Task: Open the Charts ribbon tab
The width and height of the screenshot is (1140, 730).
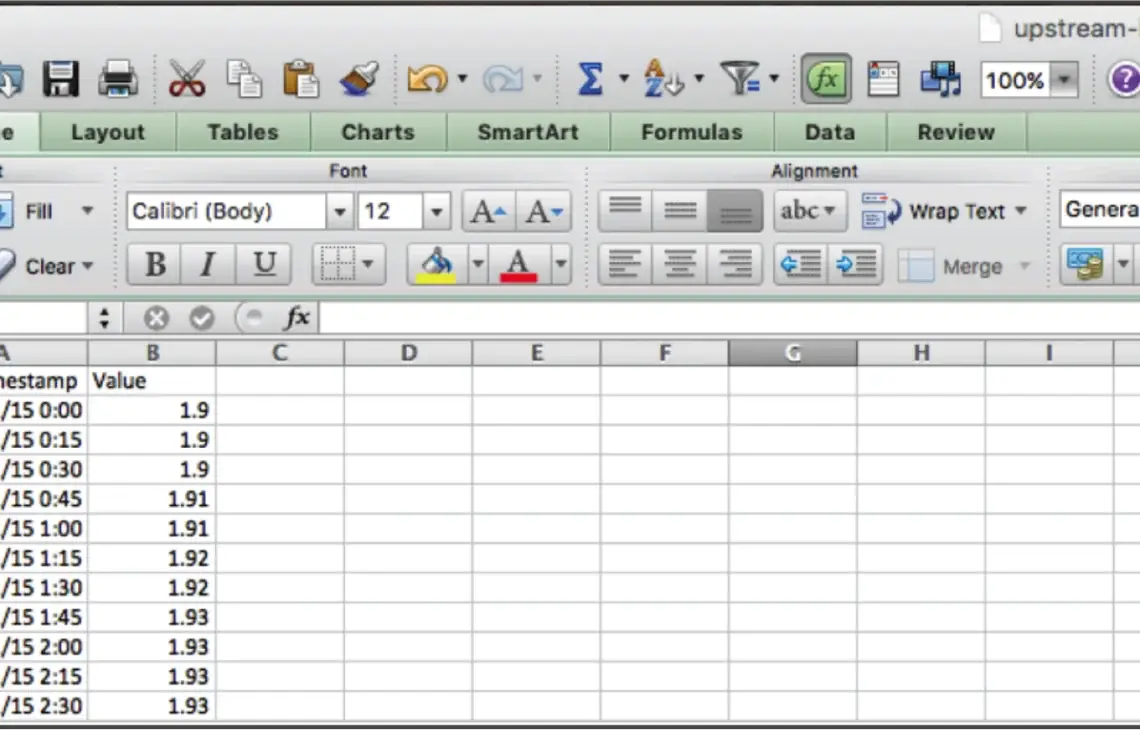Action: point(378,132)
